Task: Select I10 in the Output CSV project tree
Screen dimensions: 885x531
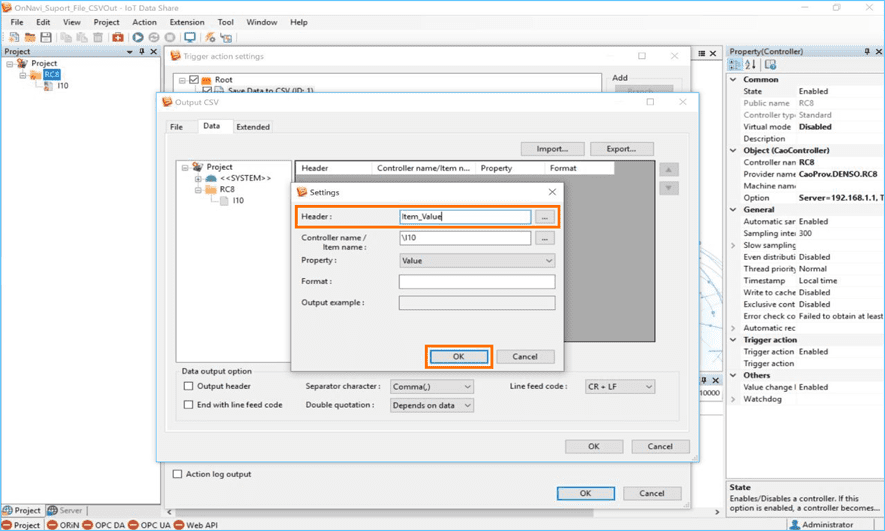Action: (238, 200)
